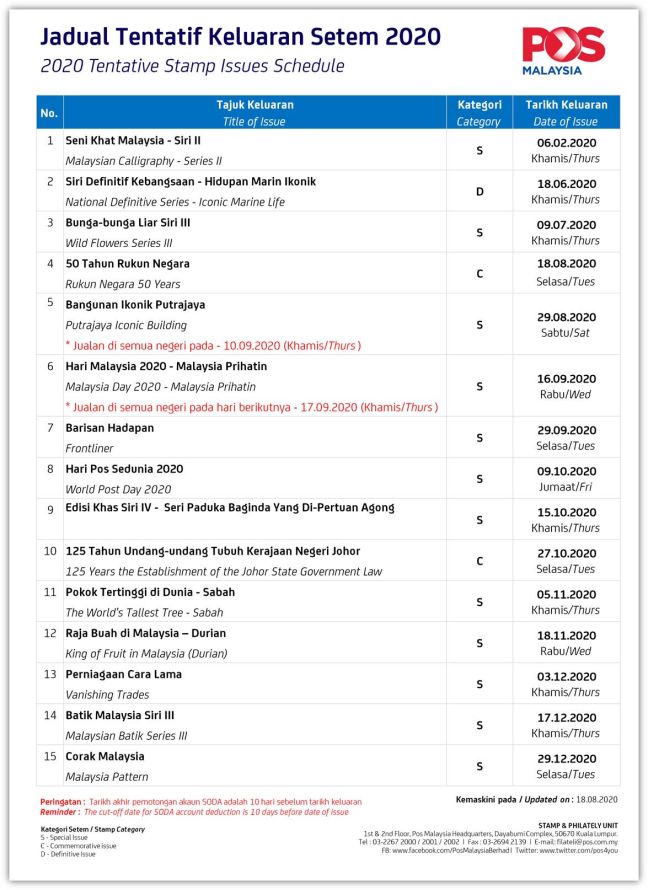Select the Kategori column header

[478, 105]
